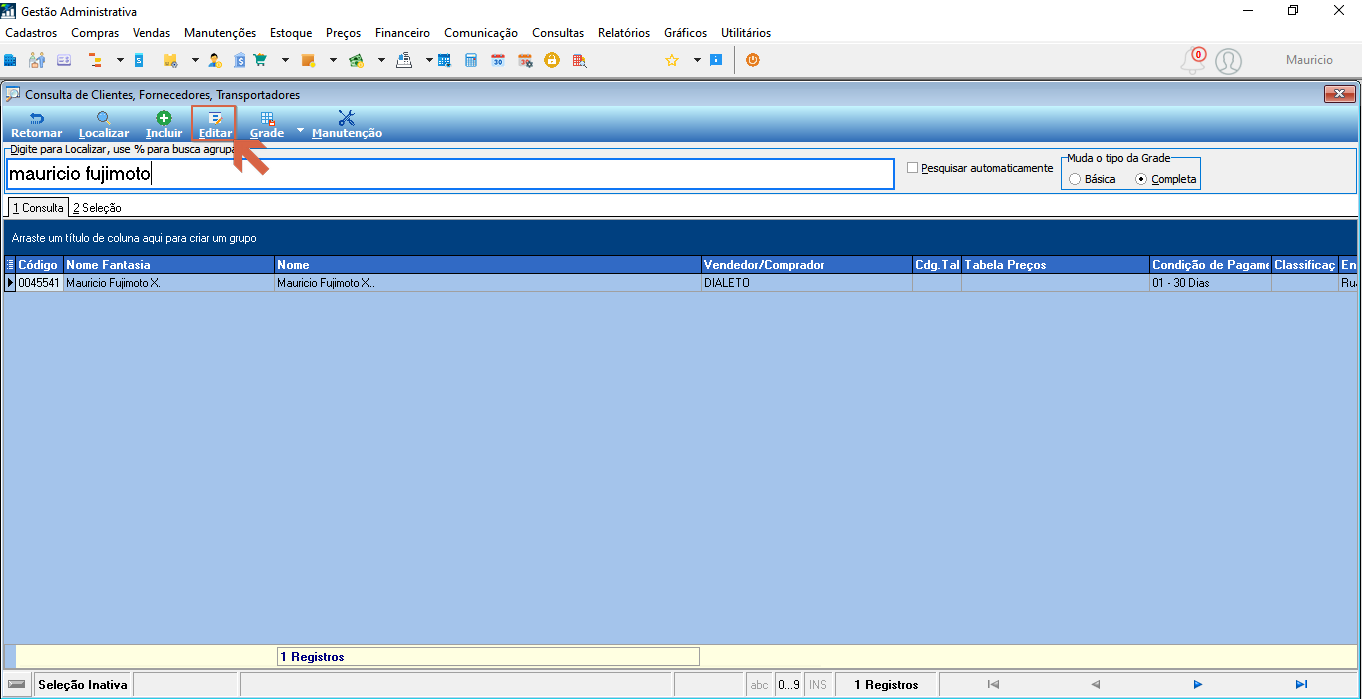The height and width of the screenshot is (699, 1362).
Task: Expand dropdown next to hierarchy tree icon
Action: pyautogui.click(x=120, y=60)
